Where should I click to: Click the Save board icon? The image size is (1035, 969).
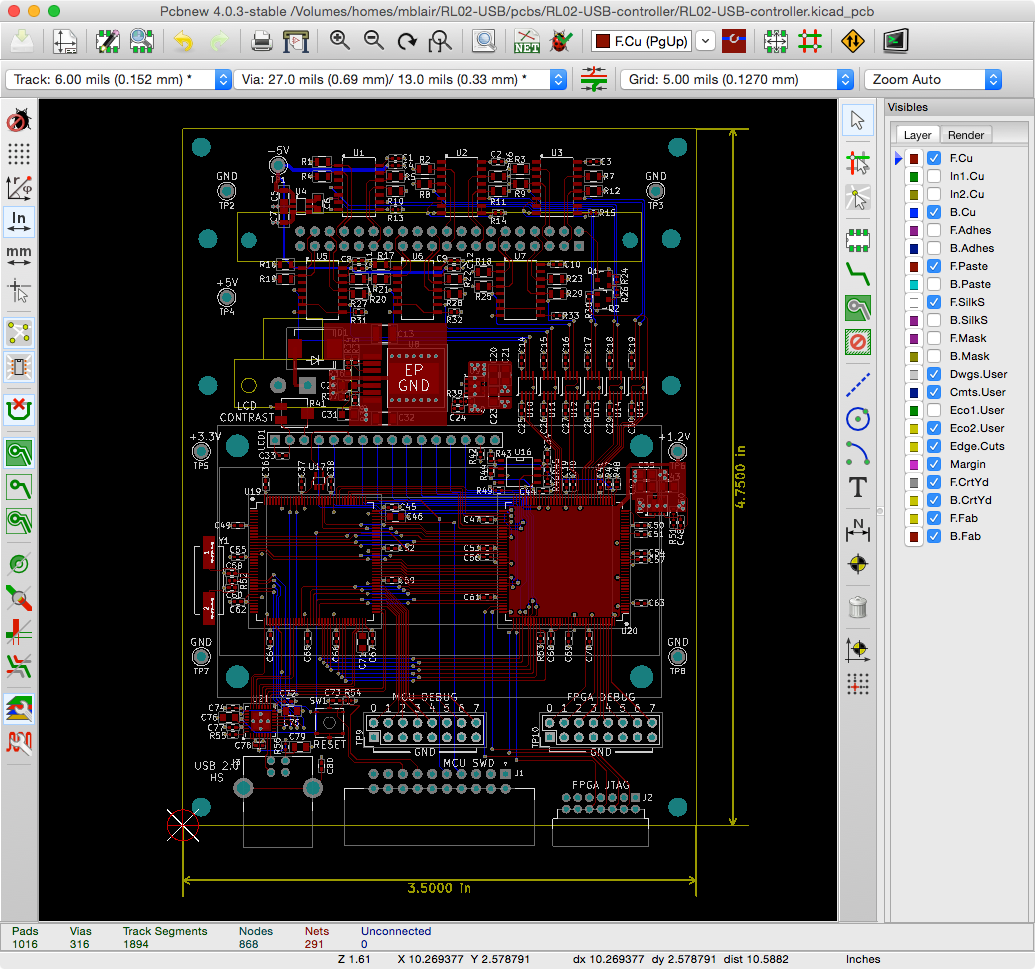22,41
